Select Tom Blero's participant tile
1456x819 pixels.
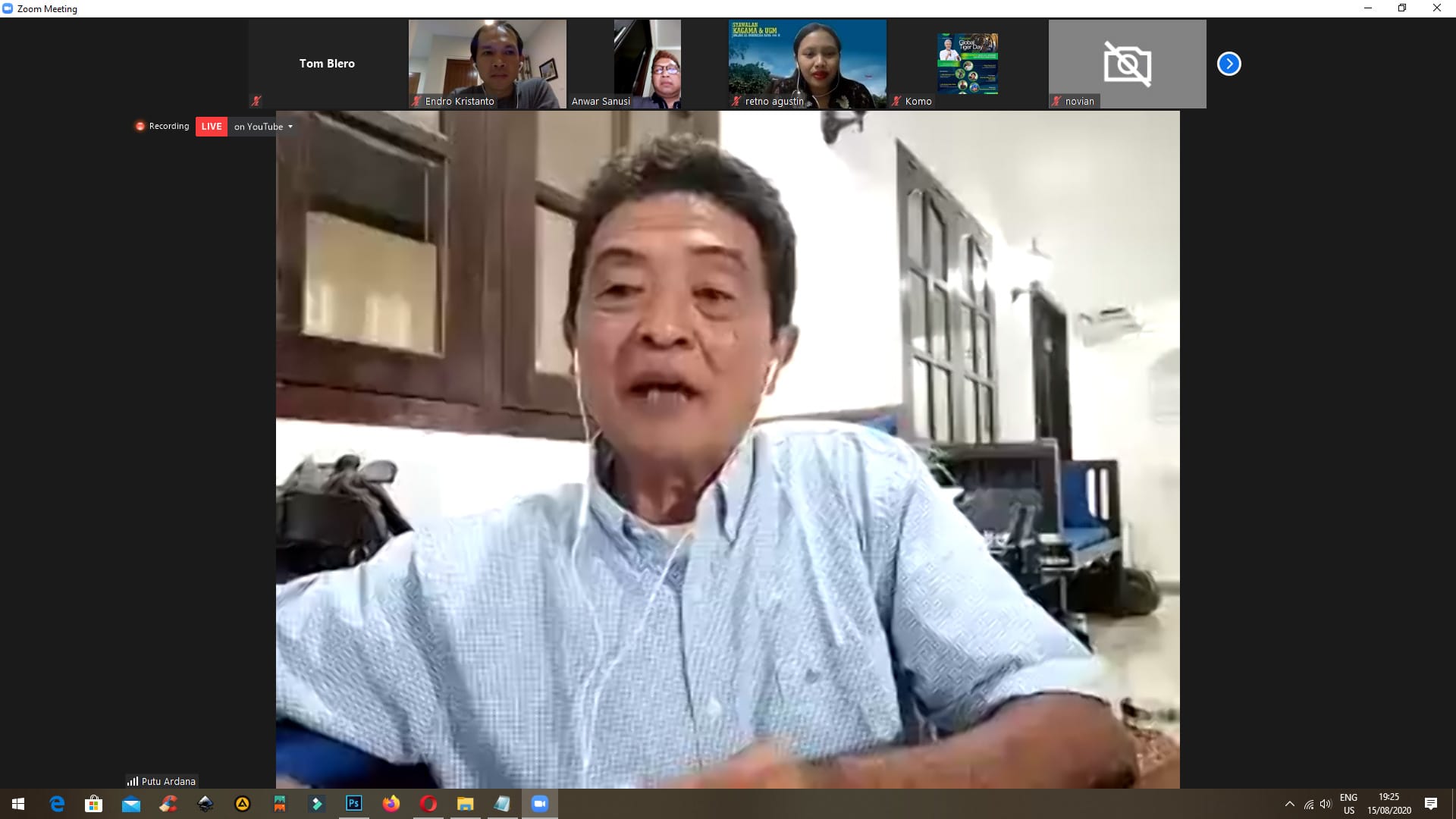pos(327,64)
